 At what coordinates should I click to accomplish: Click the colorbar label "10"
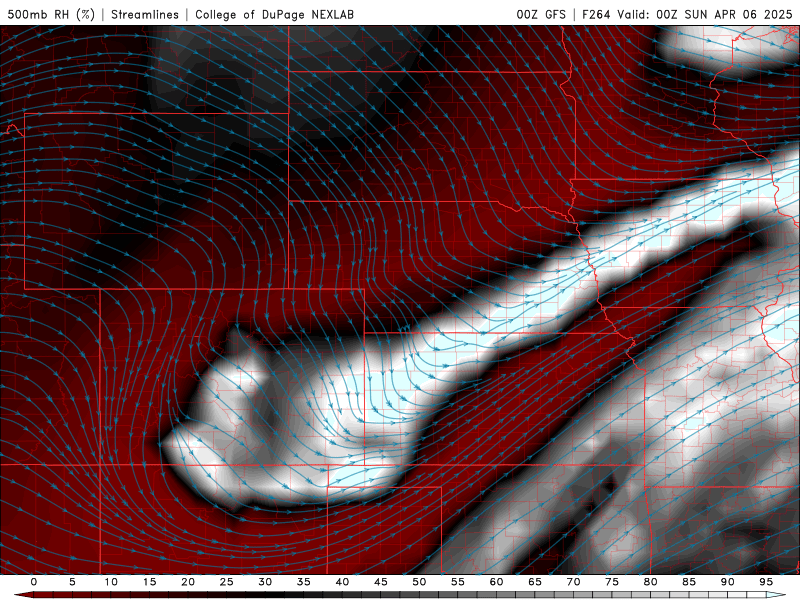point(111,582)
